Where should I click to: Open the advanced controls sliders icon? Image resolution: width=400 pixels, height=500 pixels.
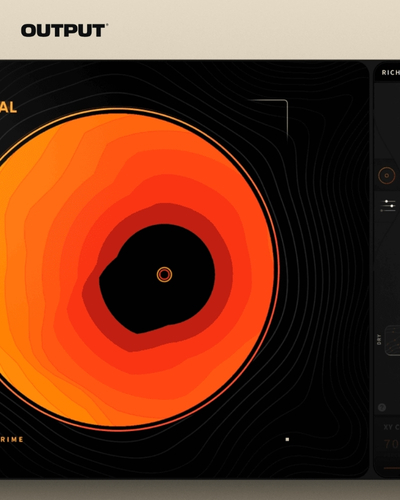(x=388, y=206)
